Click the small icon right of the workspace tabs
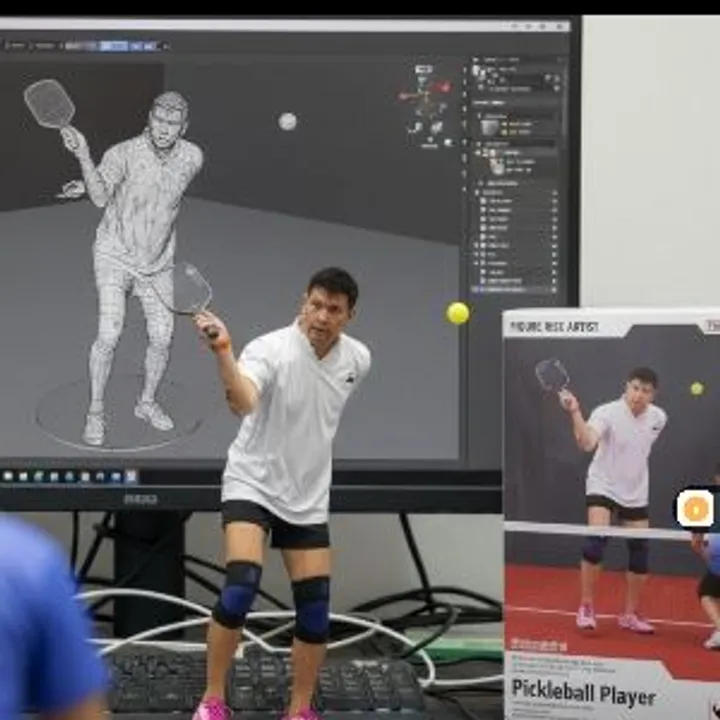Image resolution: width=720 pixels, height=720 pixels. (x=165, y=45)
